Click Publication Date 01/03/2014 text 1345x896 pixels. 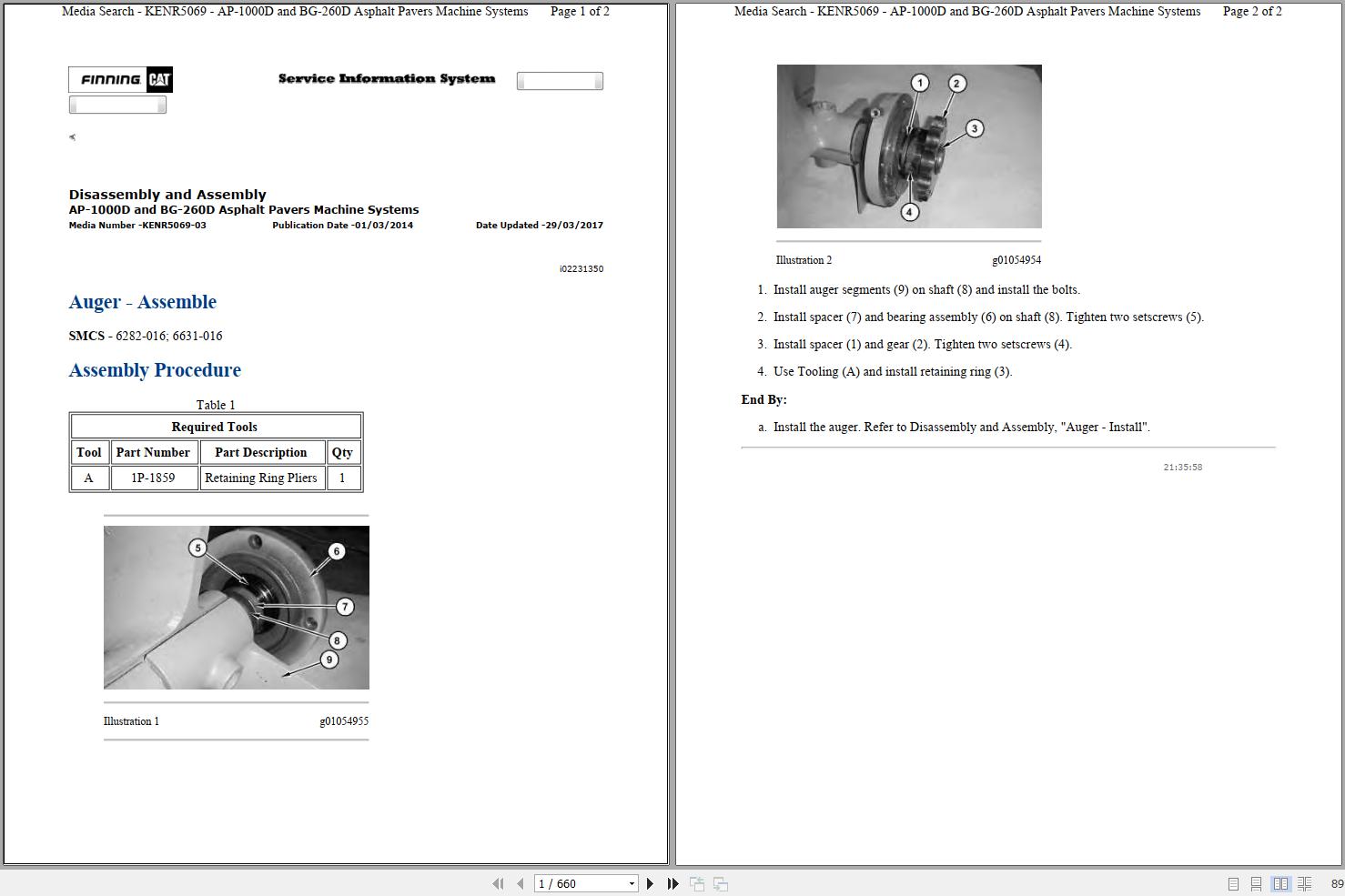(x=342, y=225)
